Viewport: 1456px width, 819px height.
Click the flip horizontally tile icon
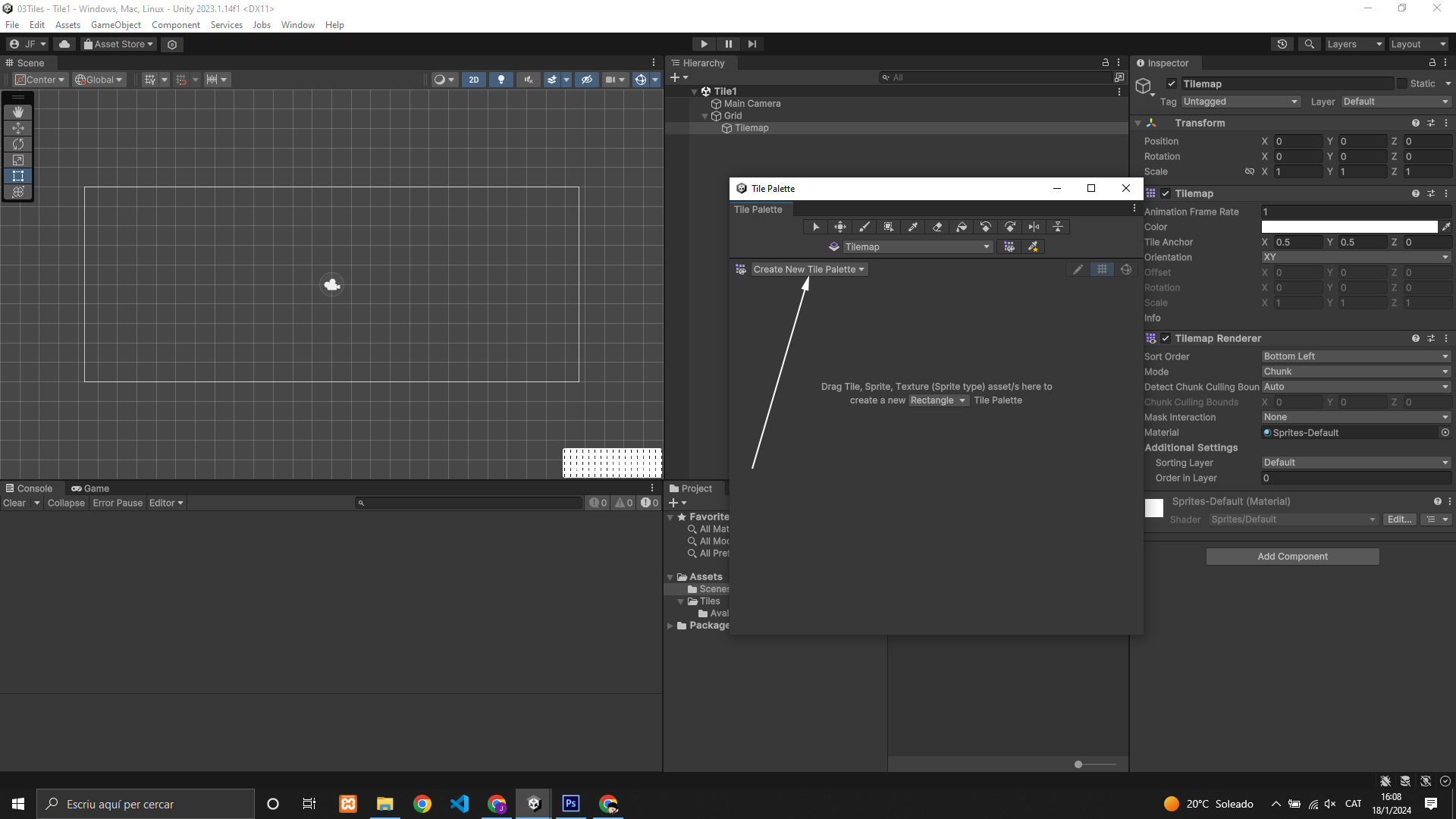(x=1034, y=227)
